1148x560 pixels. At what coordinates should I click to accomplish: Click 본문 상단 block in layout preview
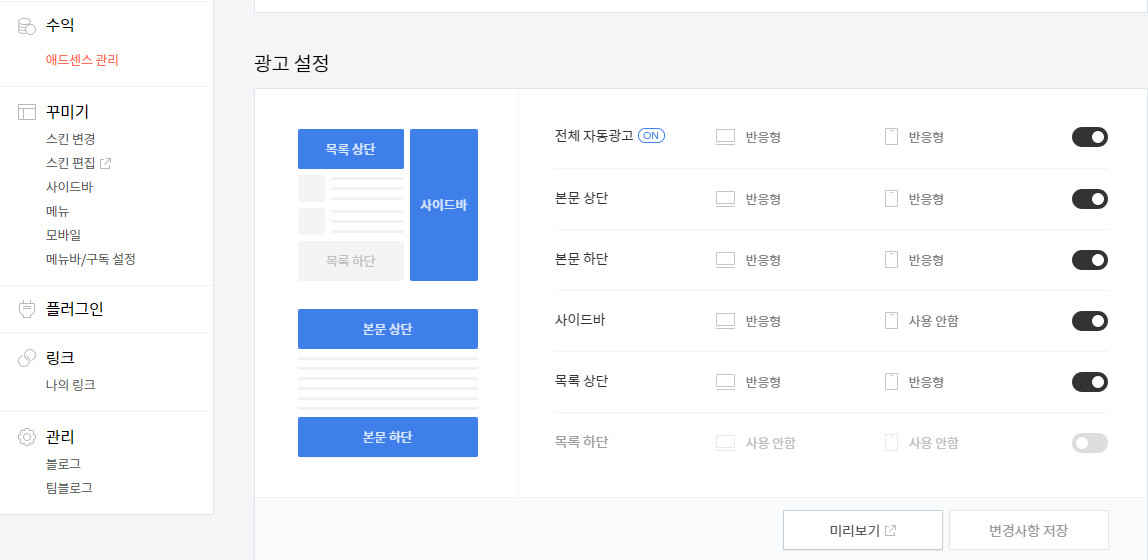pyautogui.click(x=387, y=329)
